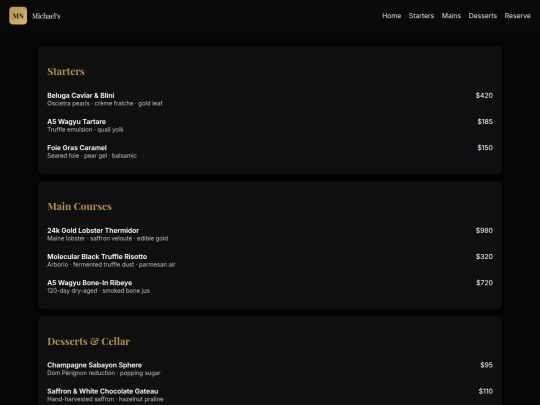Click Hand-harvested saffron hazelnut praline text
Image resolution: width=540 pixels, height=405 pixels.
(x=105, y=399)
